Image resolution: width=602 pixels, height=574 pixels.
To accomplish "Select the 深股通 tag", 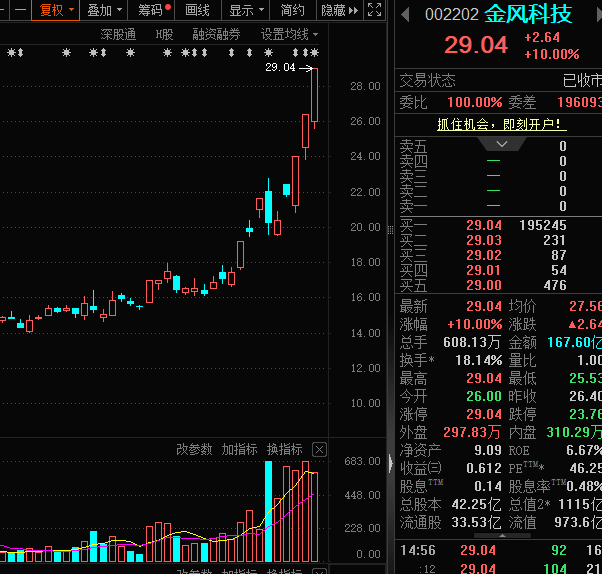I will 118,33.
